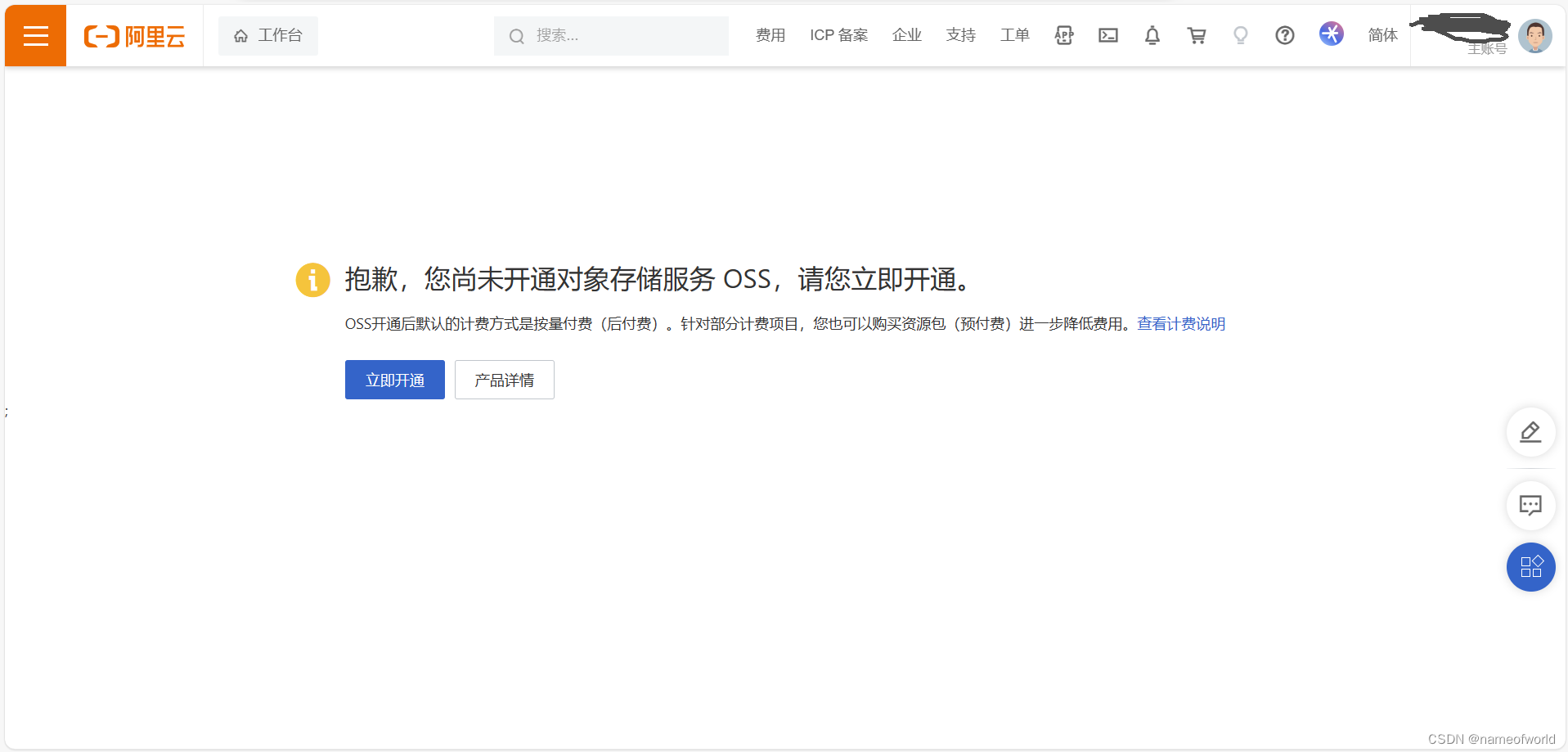
Task: Open the 企业 menu
Action: point(907,35)
